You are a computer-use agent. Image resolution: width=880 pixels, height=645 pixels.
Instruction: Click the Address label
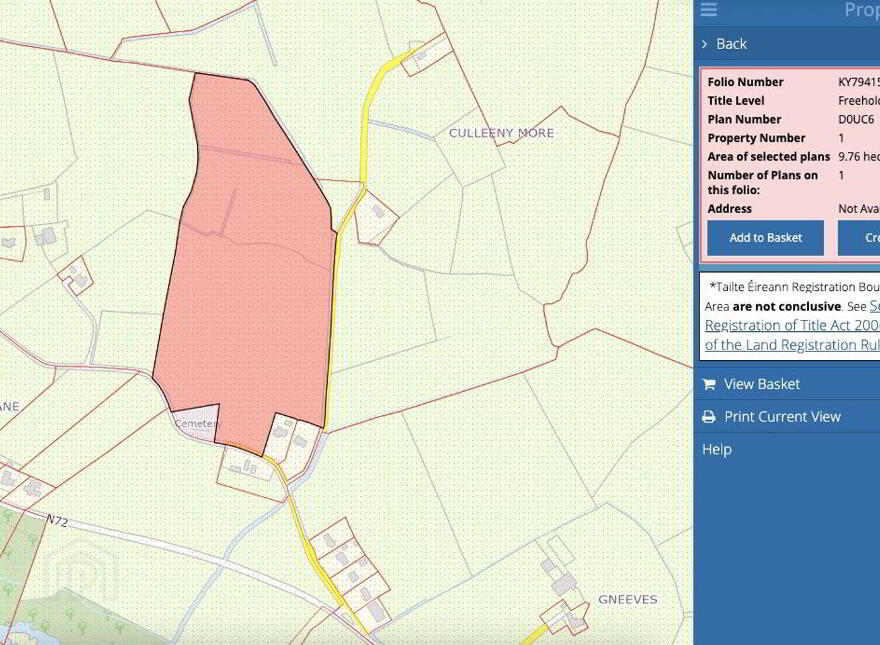coord(730,209)
